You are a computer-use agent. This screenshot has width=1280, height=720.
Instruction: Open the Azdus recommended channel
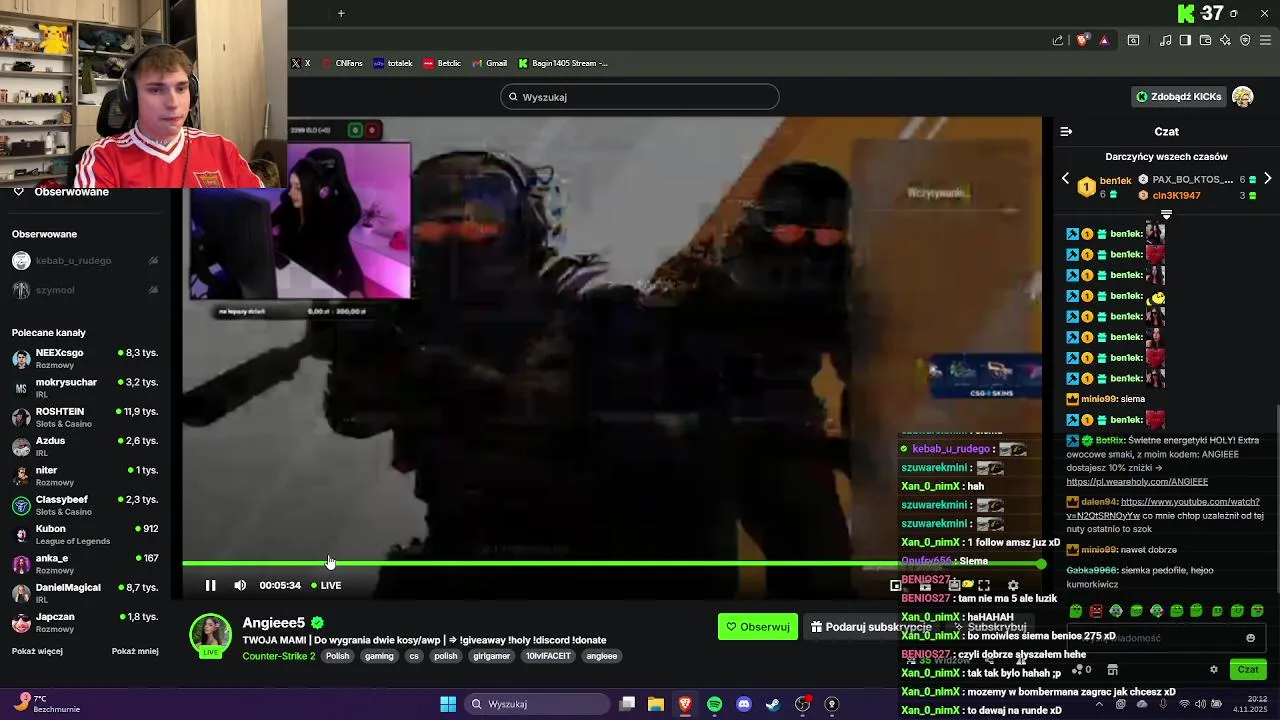pos(85,446)
